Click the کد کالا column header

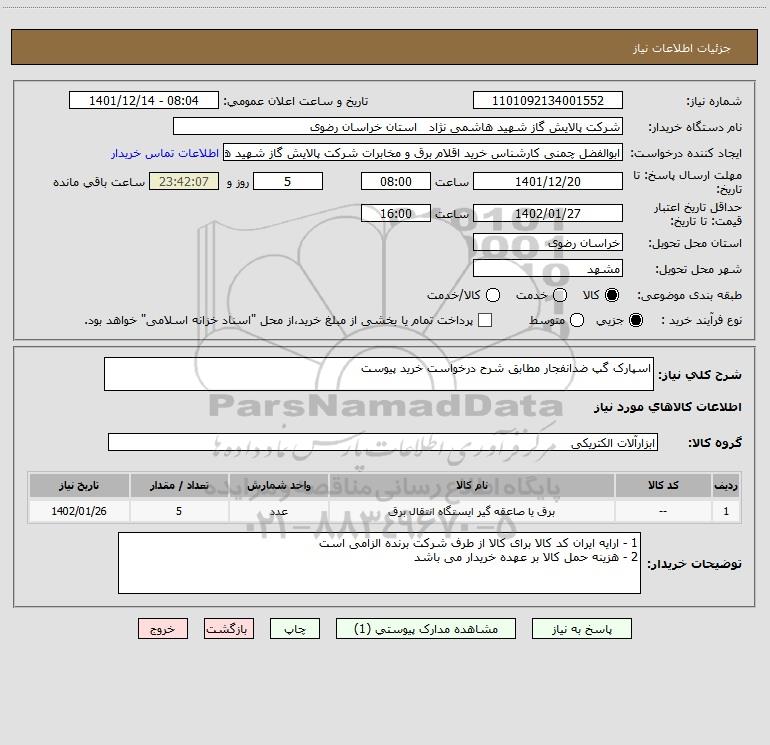(663, 485)
